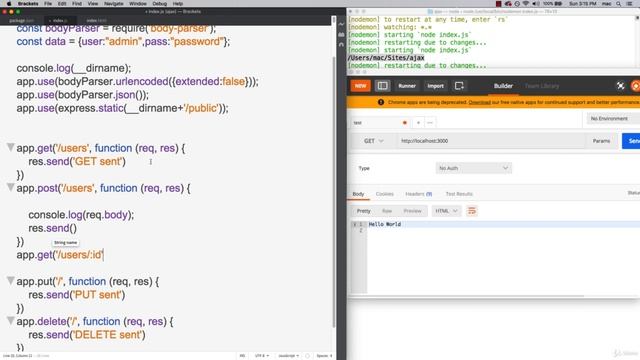Viewport: 640px width, 360px height.
Task: Switch to the Team Library tab
Action: pos(542,86)
